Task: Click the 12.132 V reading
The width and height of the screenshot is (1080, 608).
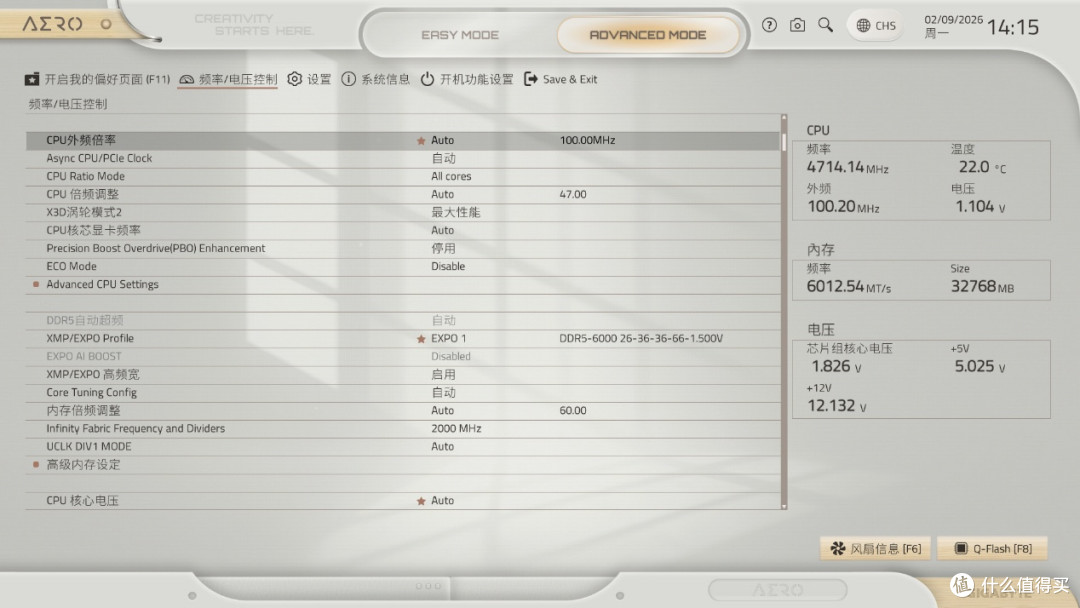Action: (x=837, y=406)
